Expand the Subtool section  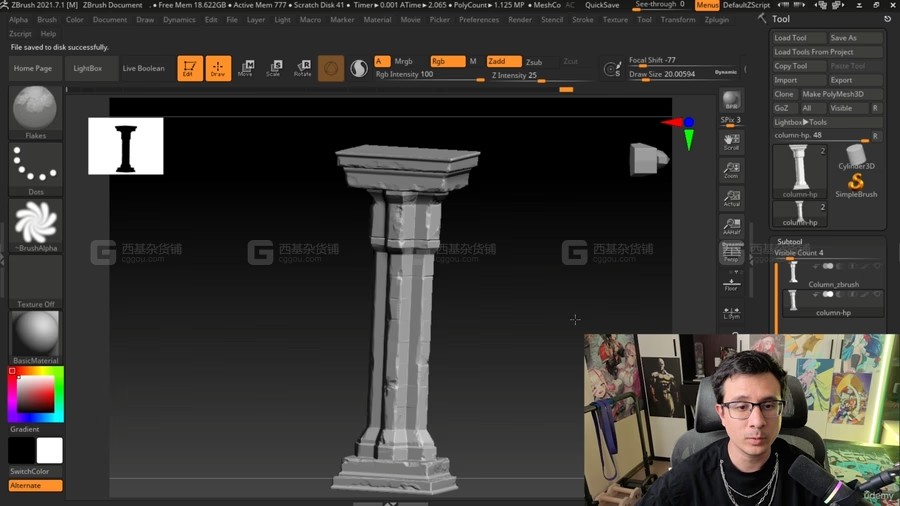[790, 242]
